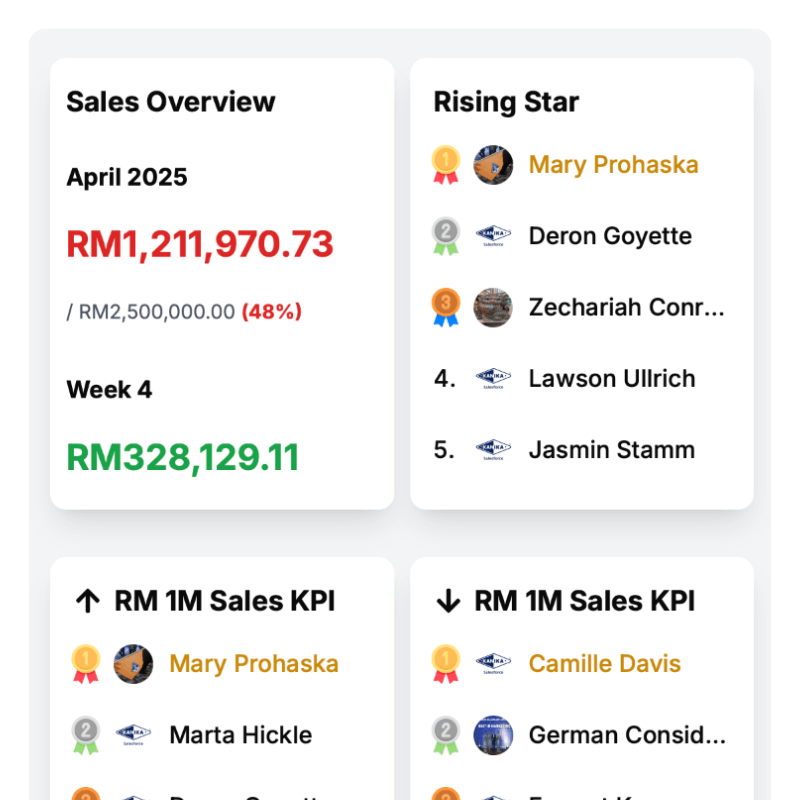
Task: Click Jasmin Stamm's company logo avatar
Action: (x=493, y=450)
